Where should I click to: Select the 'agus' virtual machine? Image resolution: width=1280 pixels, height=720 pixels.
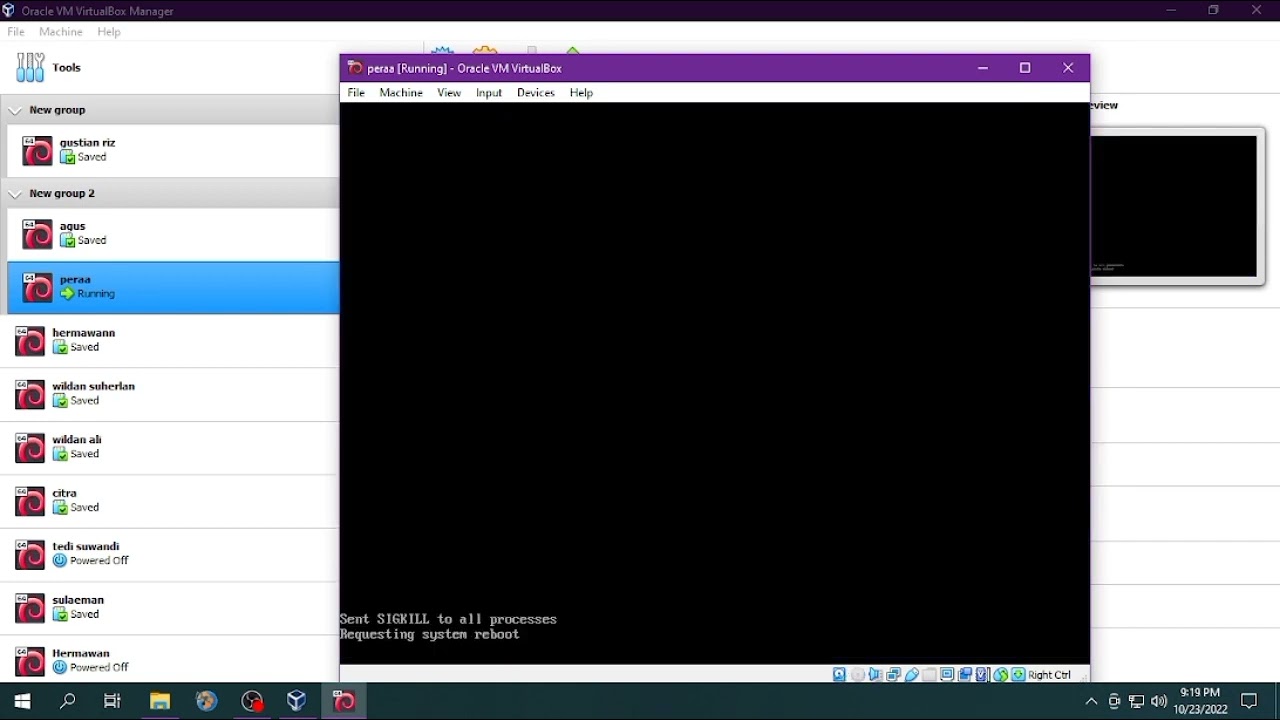173,233
